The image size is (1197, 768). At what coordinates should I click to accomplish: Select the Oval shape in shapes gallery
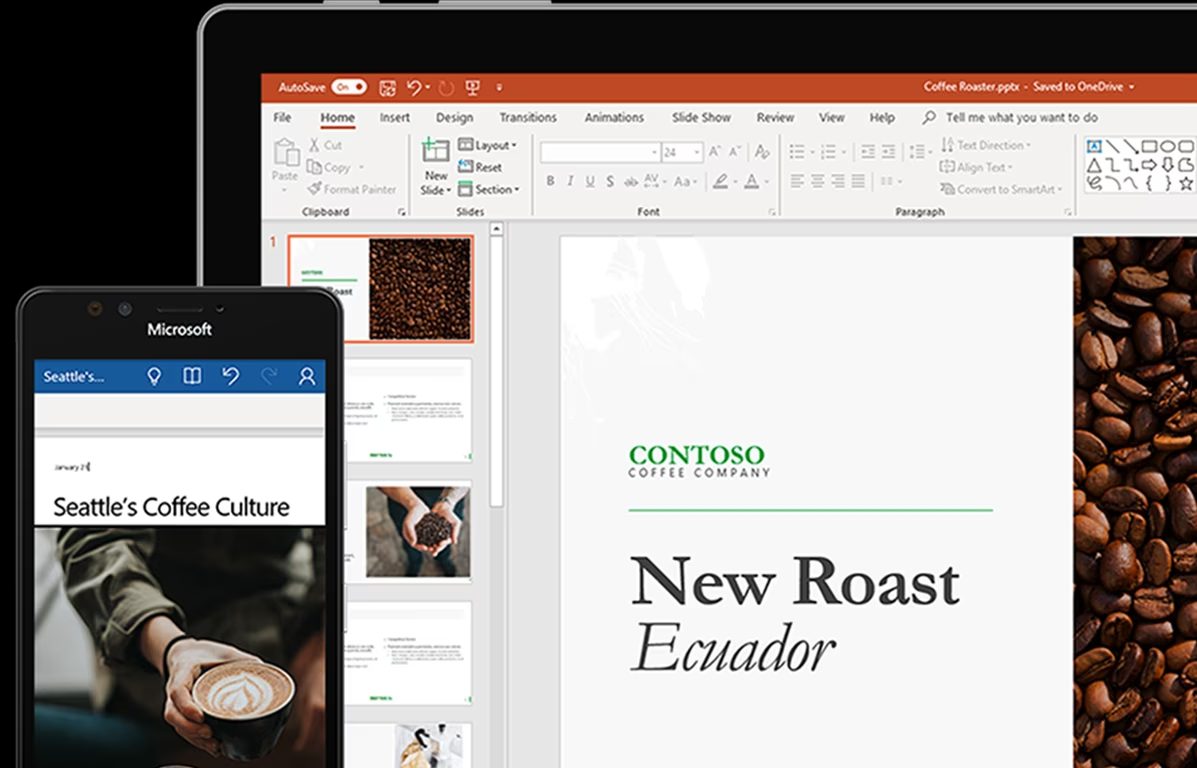(x=1167, y=146)
